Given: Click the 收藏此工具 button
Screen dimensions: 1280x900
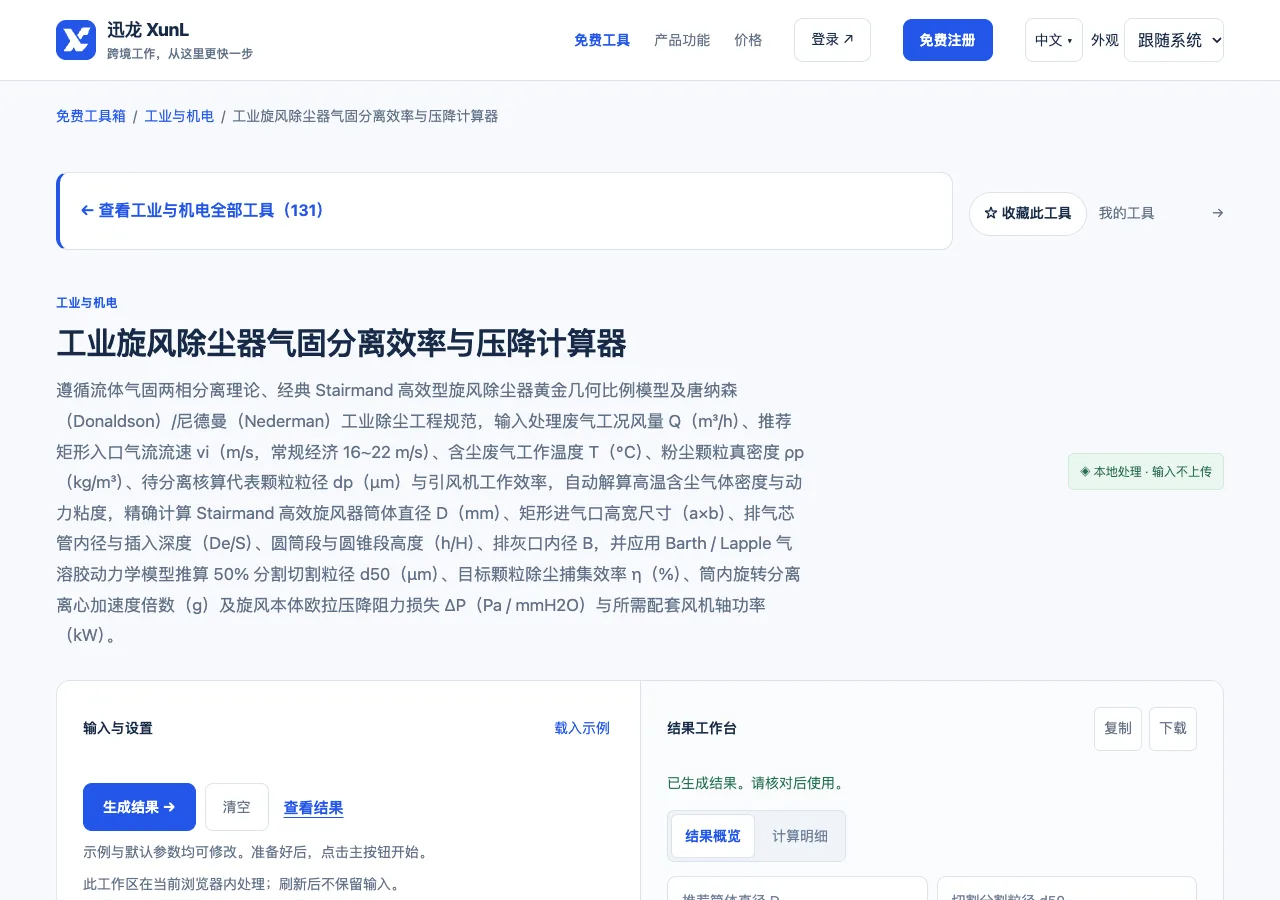Looking at the screenshot, I should [x=1028, y=213].
